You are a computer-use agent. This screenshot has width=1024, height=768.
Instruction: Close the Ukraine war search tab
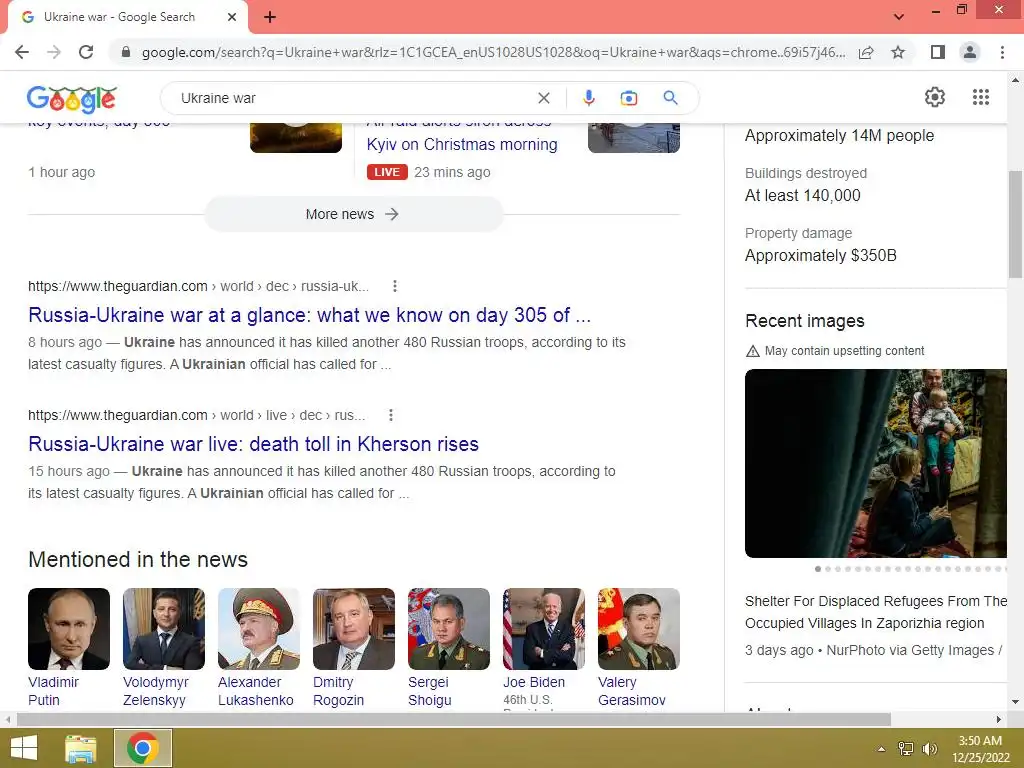click(x=232, y=17)
